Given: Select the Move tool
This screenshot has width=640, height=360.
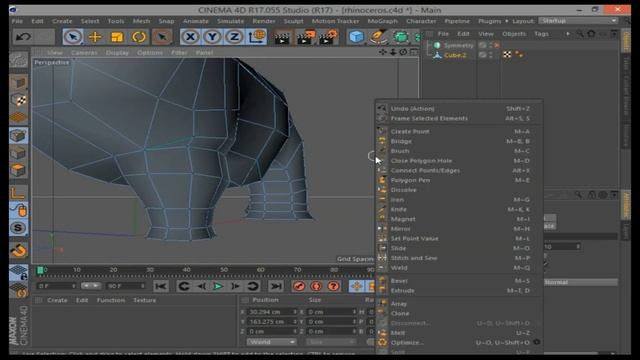Looking at the screenshot, I should [95, 37].
